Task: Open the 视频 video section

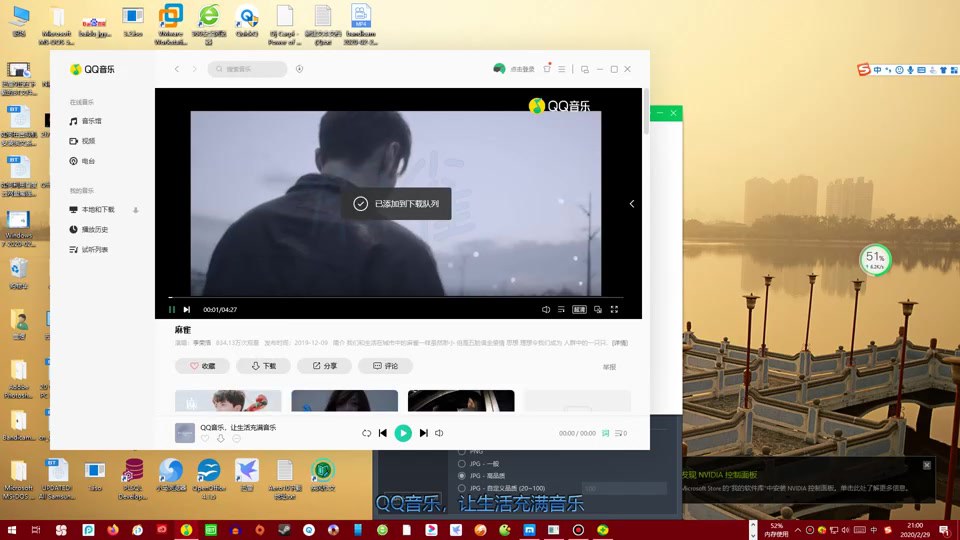Action: 83,141
